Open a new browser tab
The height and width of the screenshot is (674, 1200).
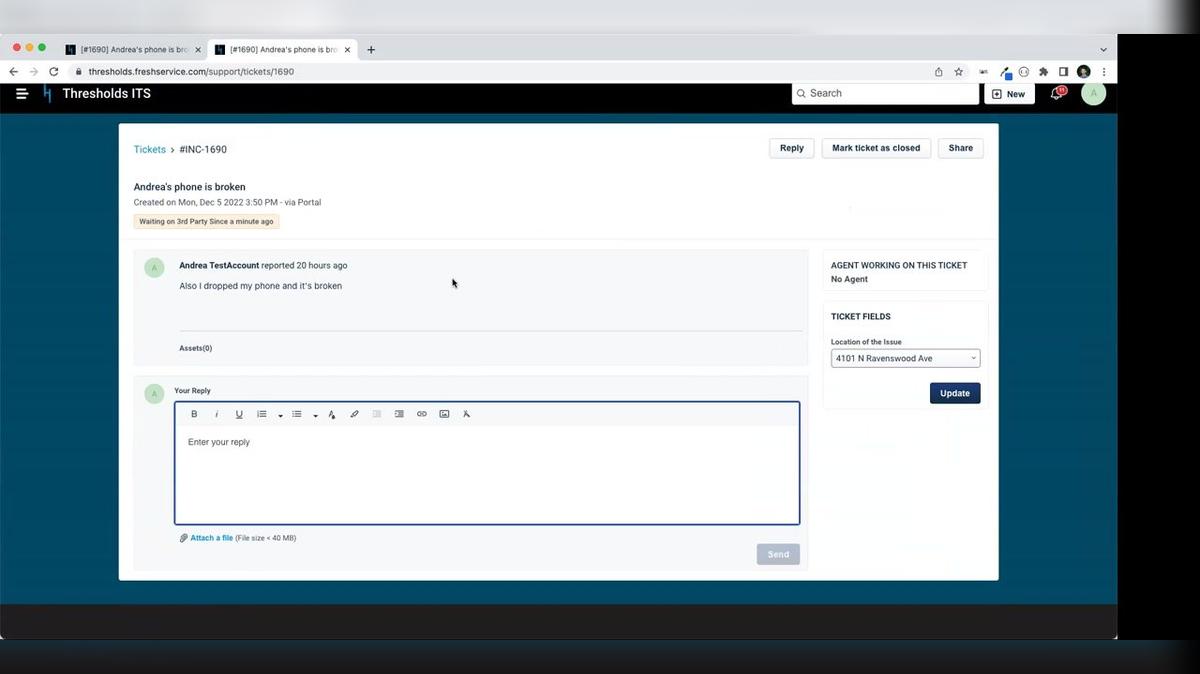click(371, 49)
